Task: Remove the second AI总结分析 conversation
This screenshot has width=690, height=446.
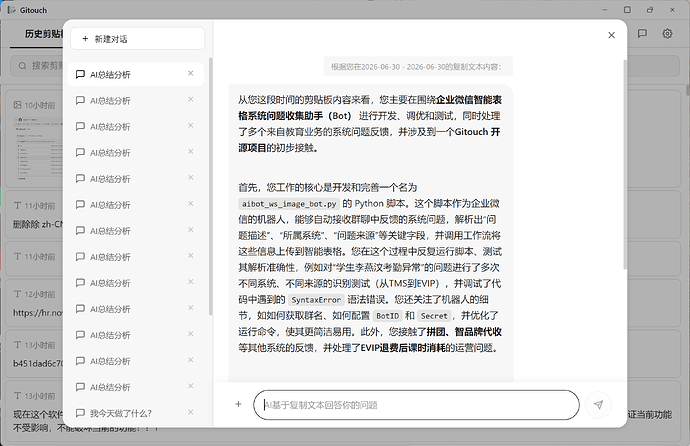Action: [x=191, y=99]
